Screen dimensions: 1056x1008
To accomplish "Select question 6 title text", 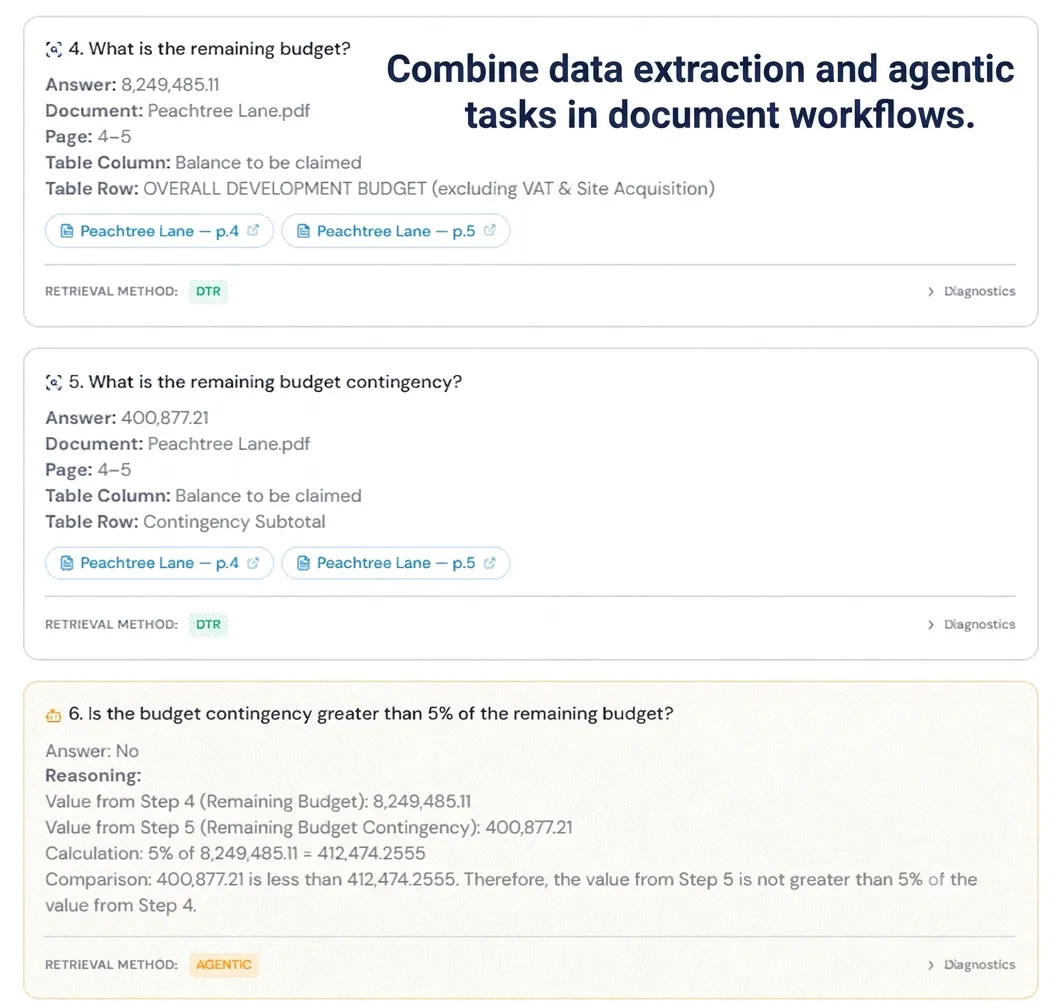I will pyautogui.click(x=371, y=714).
